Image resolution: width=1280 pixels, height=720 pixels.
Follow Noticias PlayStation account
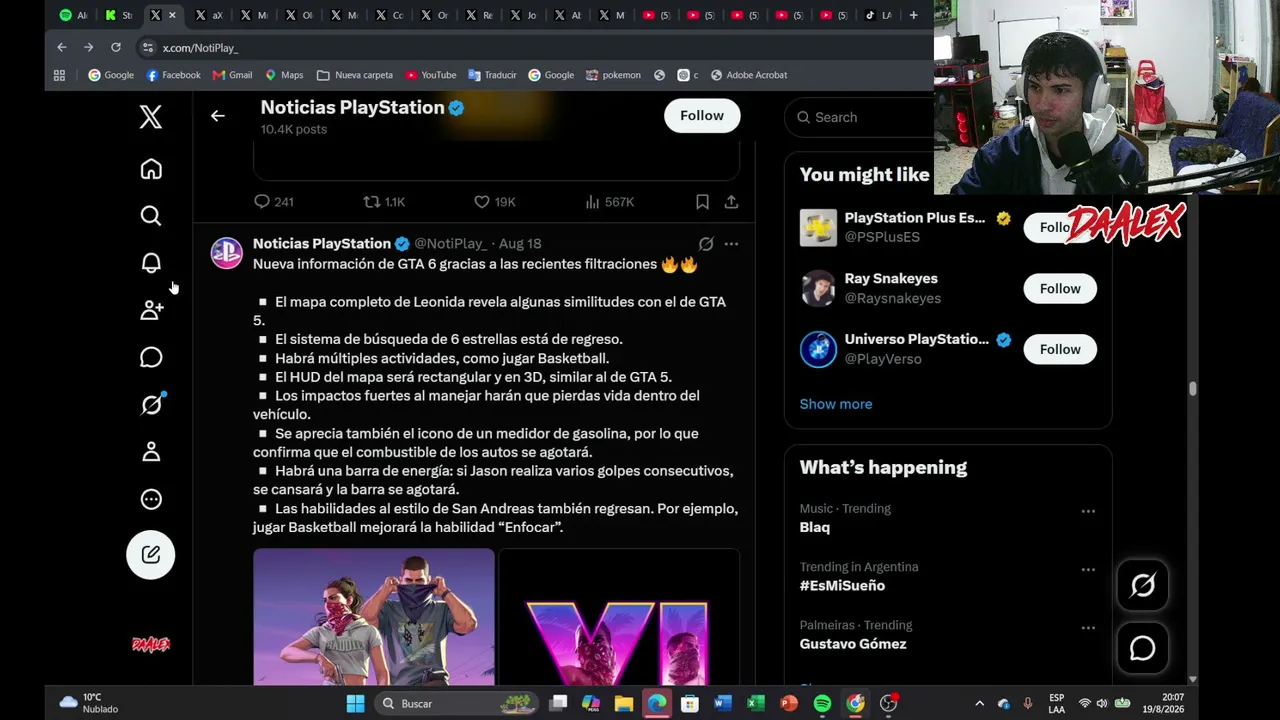tap(702, 116)
